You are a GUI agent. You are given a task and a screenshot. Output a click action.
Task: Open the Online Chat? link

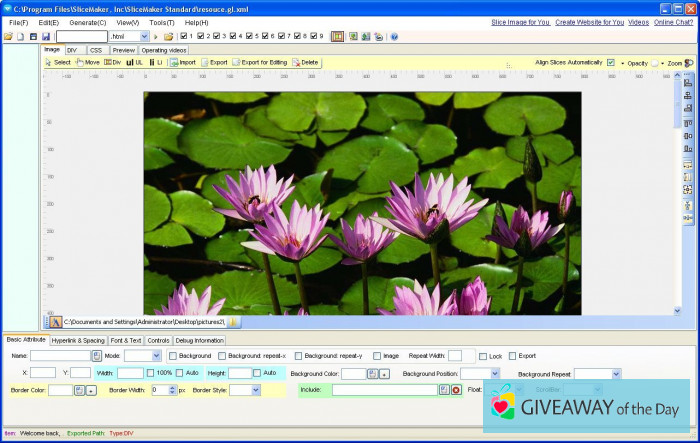[x=675, y=22]
